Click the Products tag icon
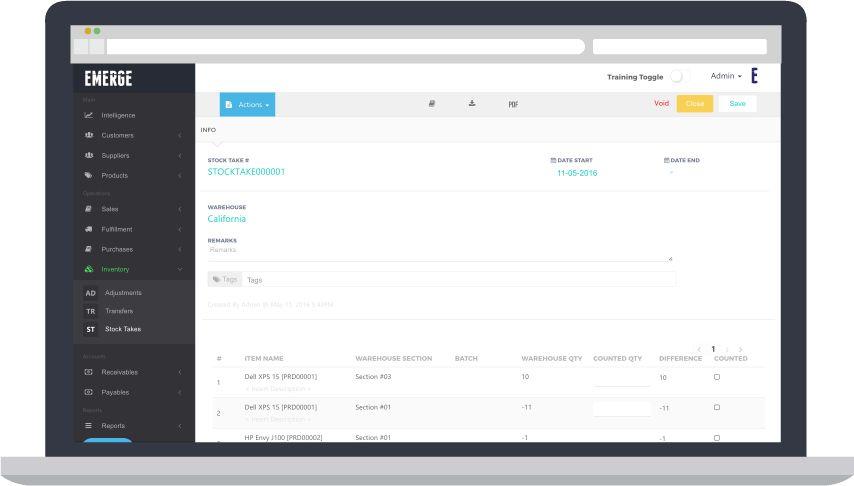Screen dimensions: 854x486 [88, 175]
